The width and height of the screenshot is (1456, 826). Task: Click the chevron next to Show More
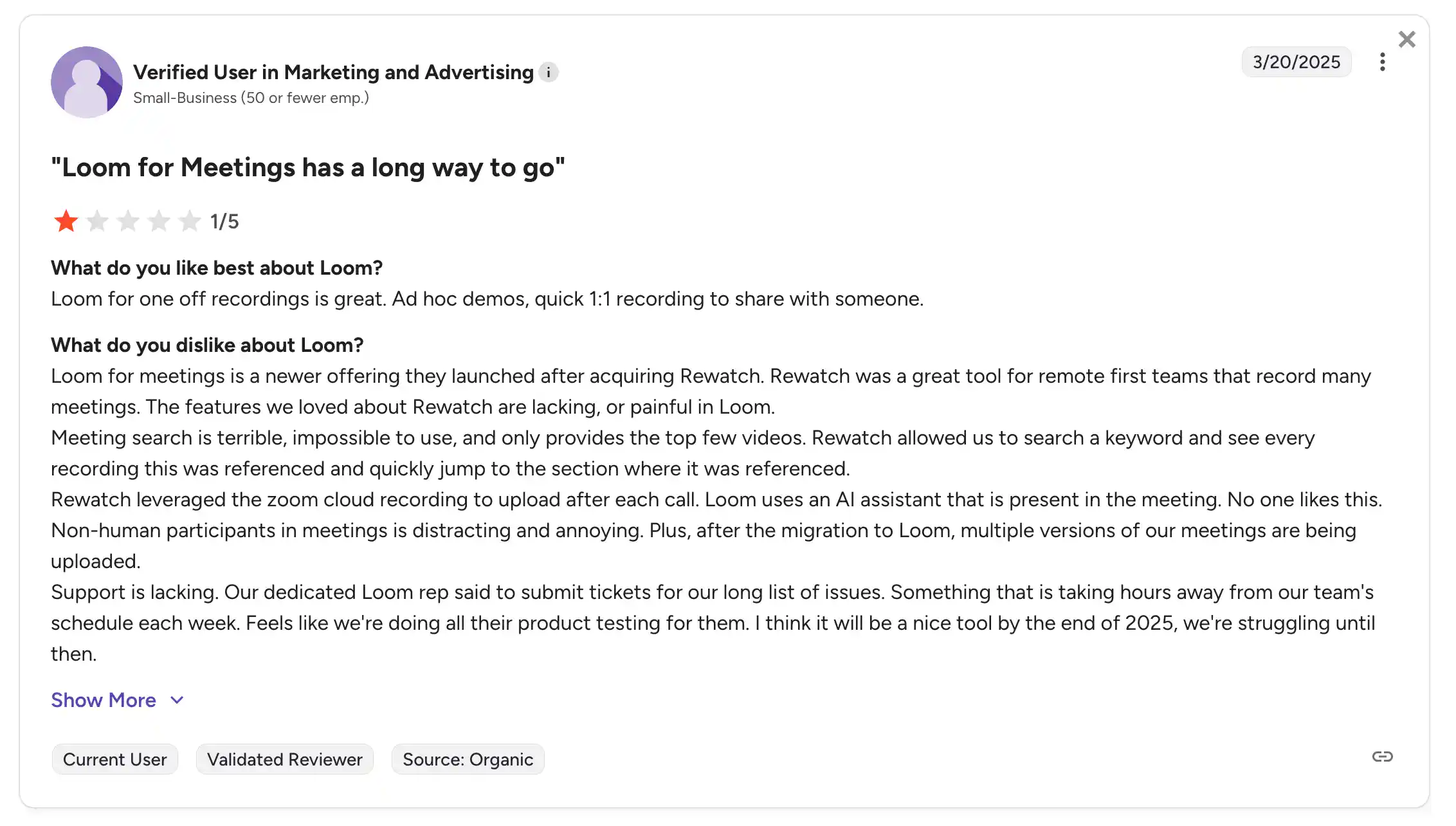click(x=176, y=700)
